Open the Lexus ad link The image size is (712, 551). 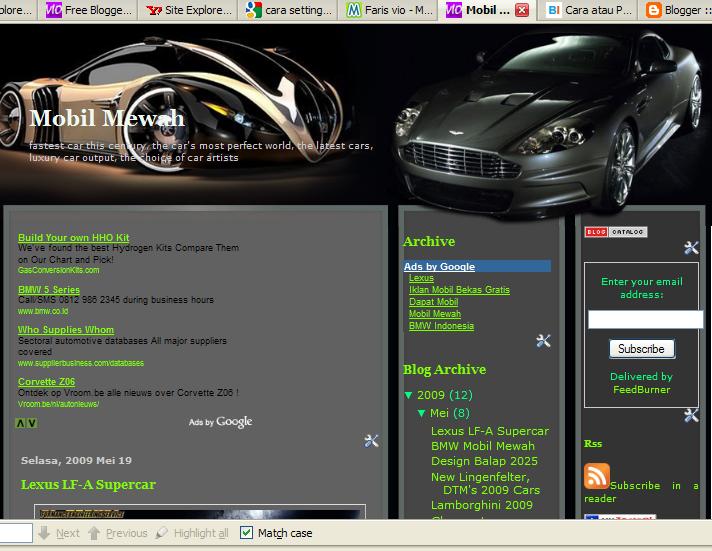click(x=421, y=278)
